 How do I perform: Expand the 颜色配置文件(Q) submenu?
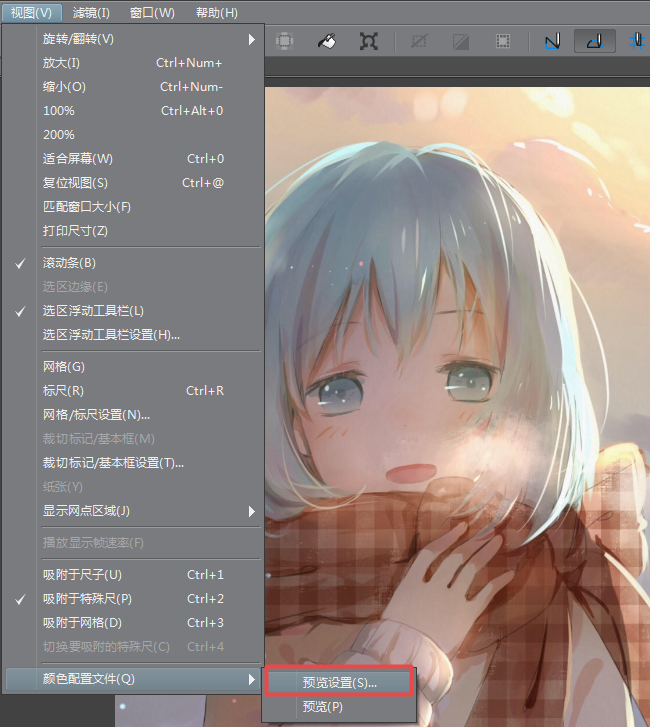(133, 679)
